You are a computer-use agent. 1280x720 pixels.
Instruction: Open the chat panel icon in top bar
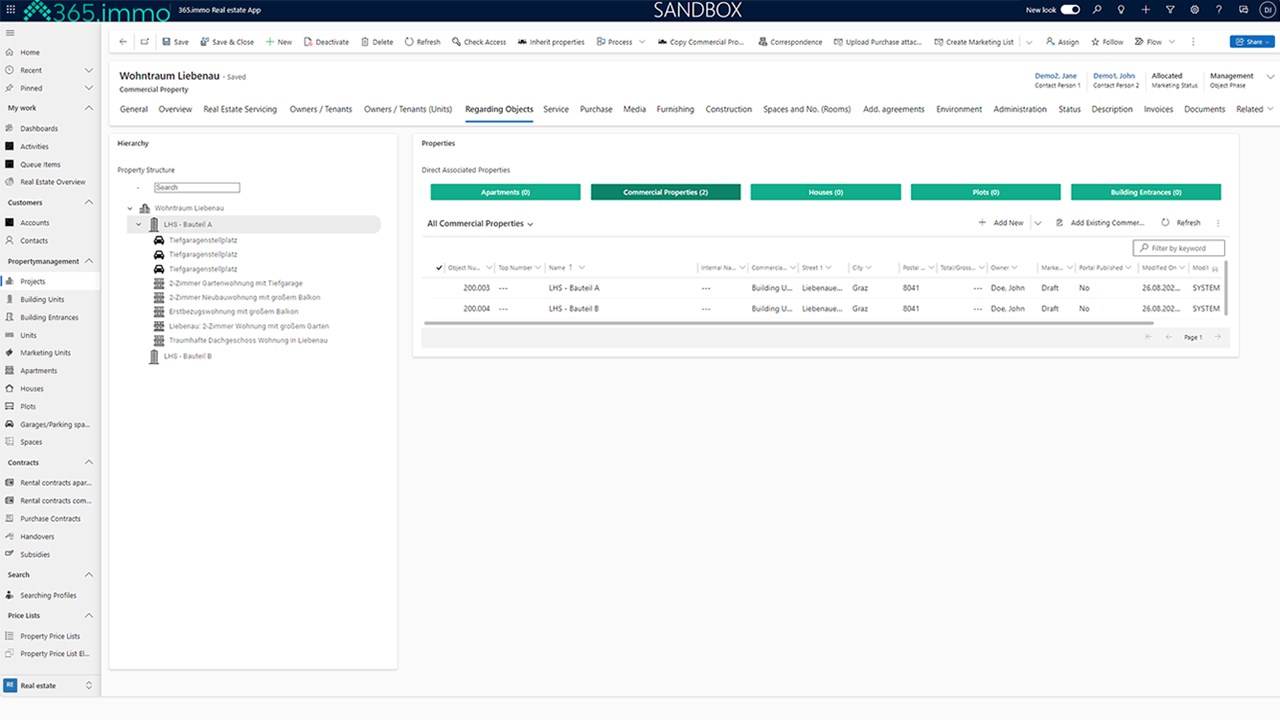[x=1242, y=10]
